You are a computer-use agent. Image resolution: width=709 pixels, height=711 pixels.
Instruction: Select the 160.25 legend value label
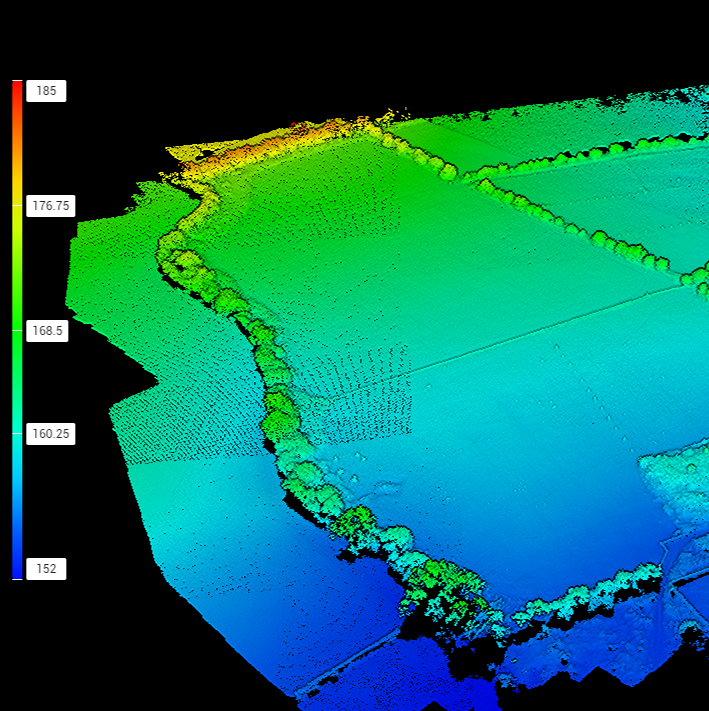click(51, 434)
